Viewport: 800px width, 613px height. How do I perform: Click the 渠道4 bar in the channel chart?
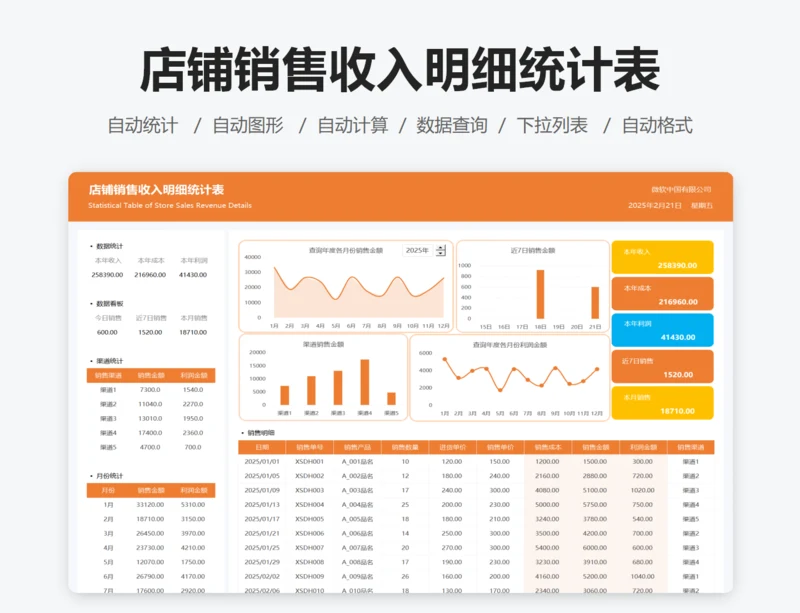[365, 382]
